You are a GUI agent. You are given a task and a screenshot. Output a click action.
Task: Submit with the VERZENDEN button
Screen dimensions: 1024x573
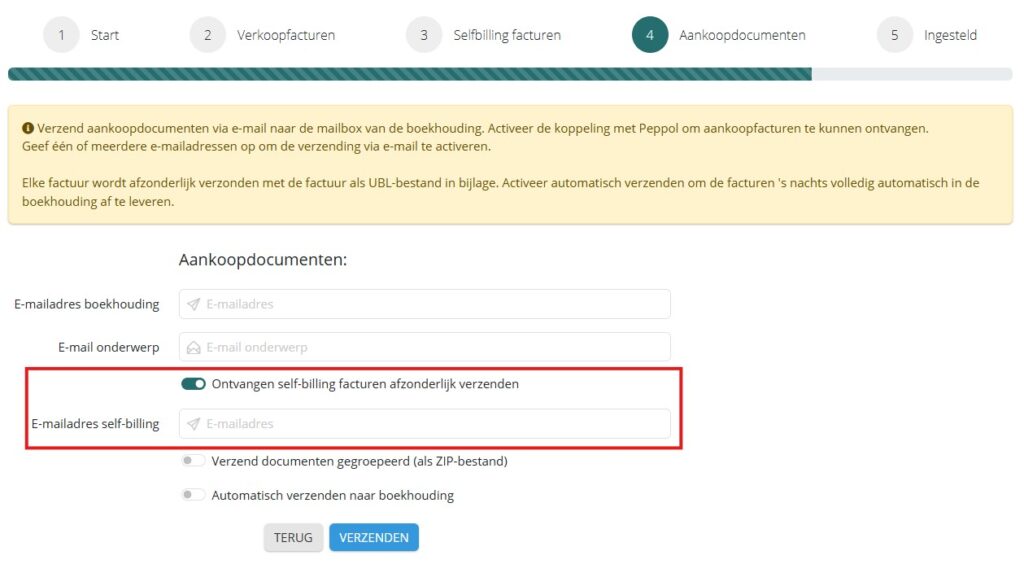tap(374, 538)
